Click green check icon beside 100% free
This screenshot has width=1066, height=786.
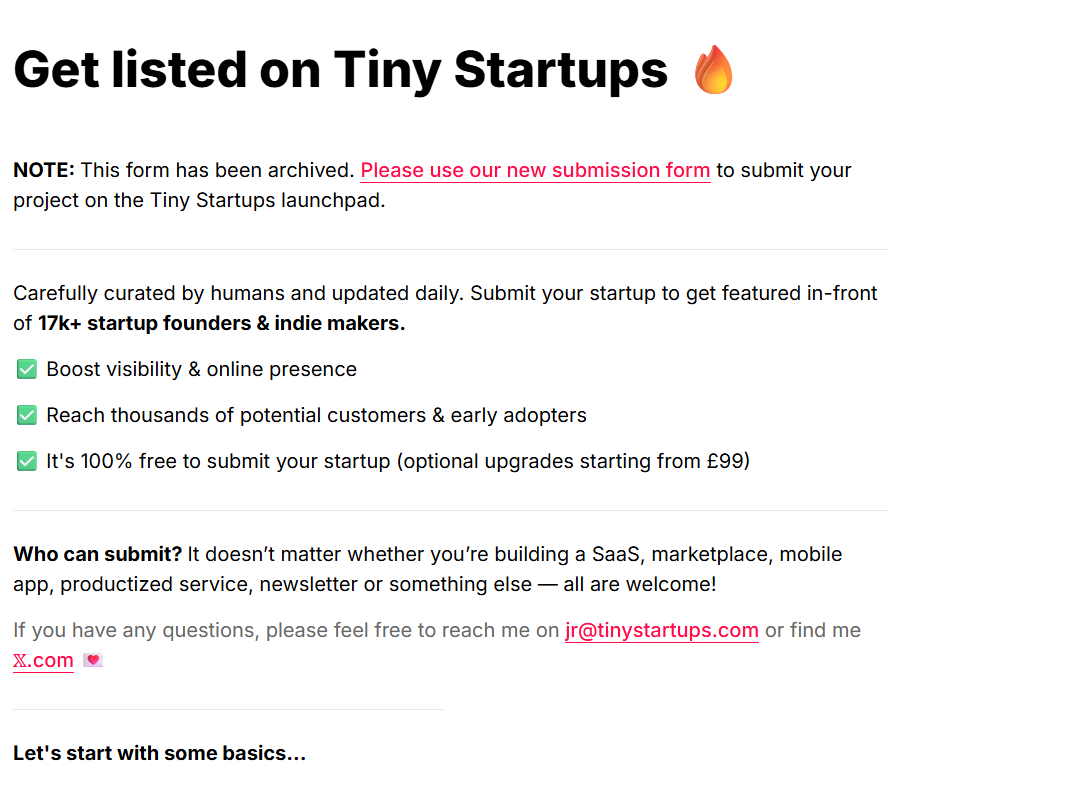click(27, 461)
